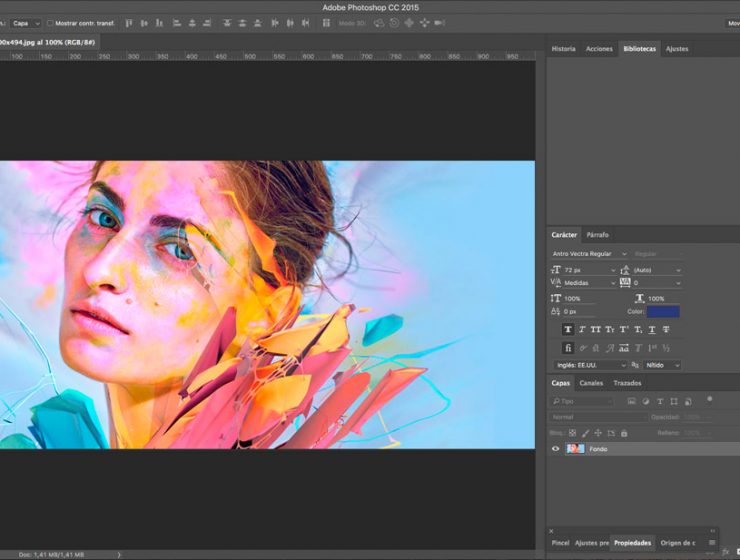This screenshot has width=740, height=560.
Task: Filter layers by adjustment layer icon
Action: (646, 401)
